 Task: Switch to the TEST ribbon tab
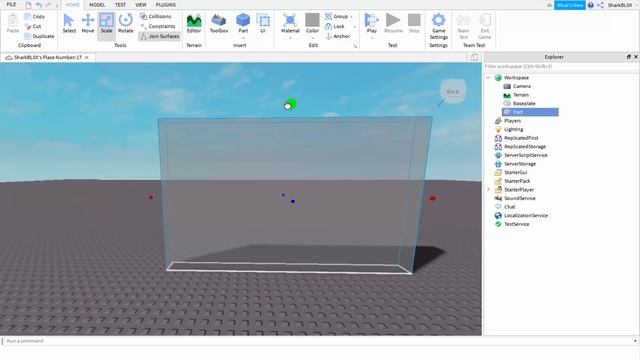[x=120, y=4]
